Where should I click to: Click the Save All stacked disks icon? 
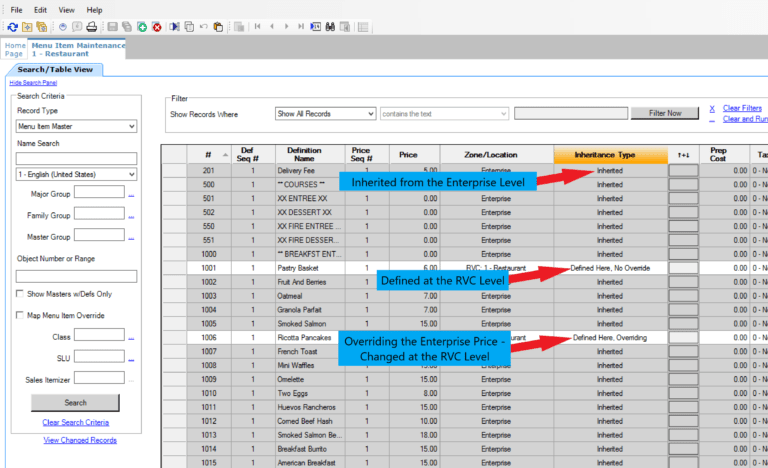[x=127, y=27]
